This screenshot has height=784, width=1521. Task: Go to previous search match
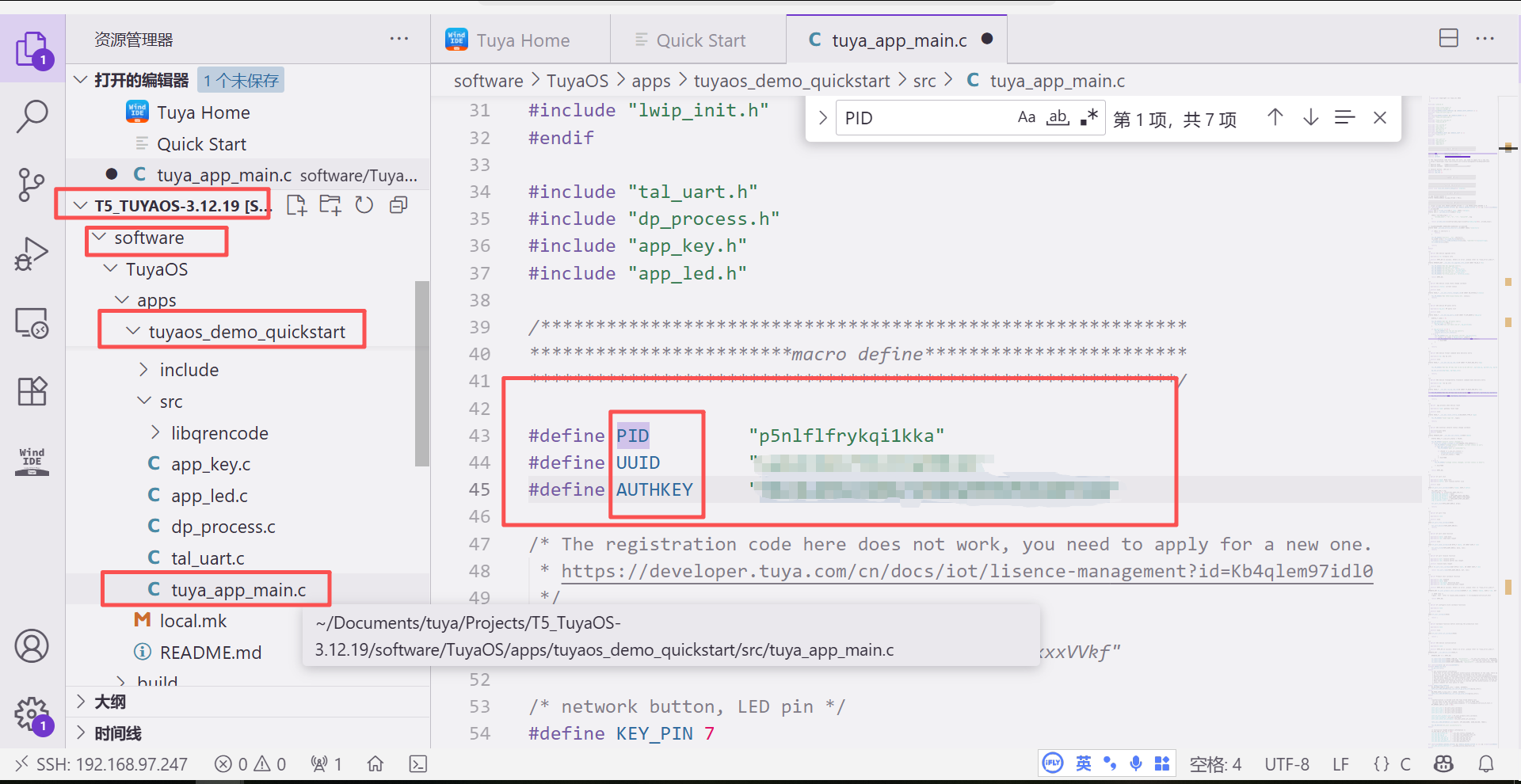click(x=1275, y=117)
